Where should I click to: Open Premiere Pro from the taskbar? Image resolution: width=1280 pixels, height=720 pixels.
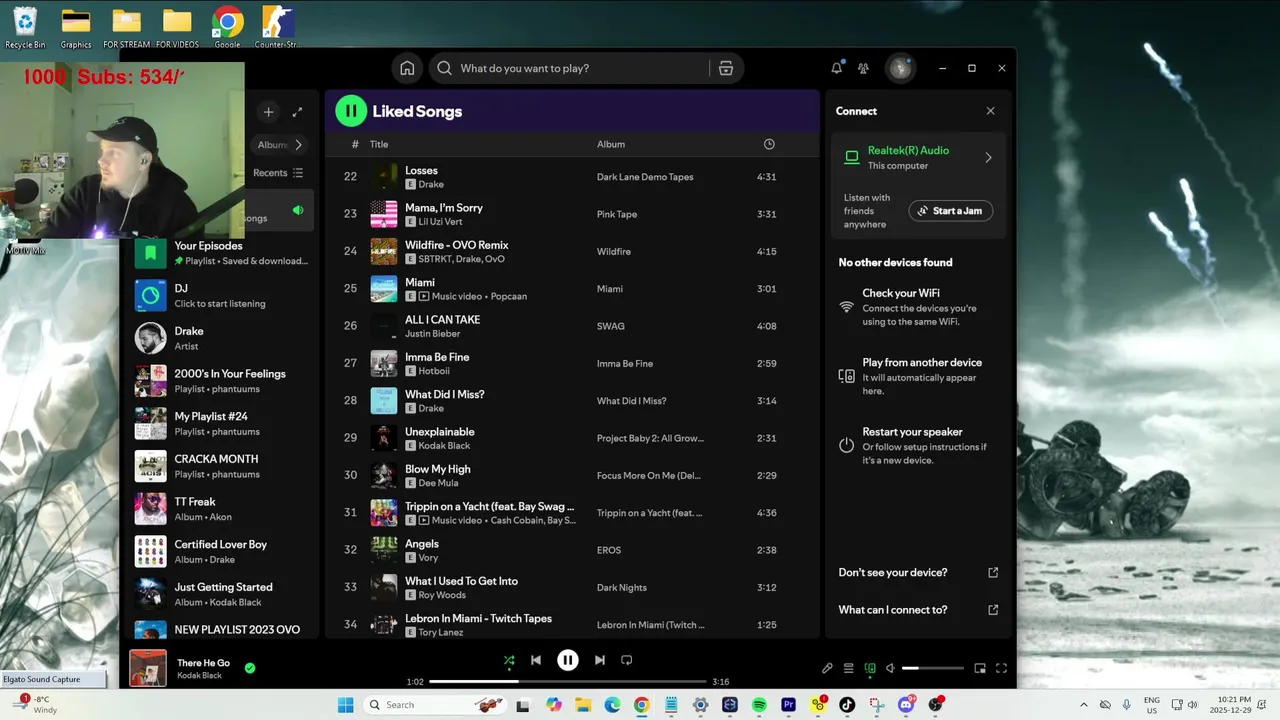coord(788,705)
